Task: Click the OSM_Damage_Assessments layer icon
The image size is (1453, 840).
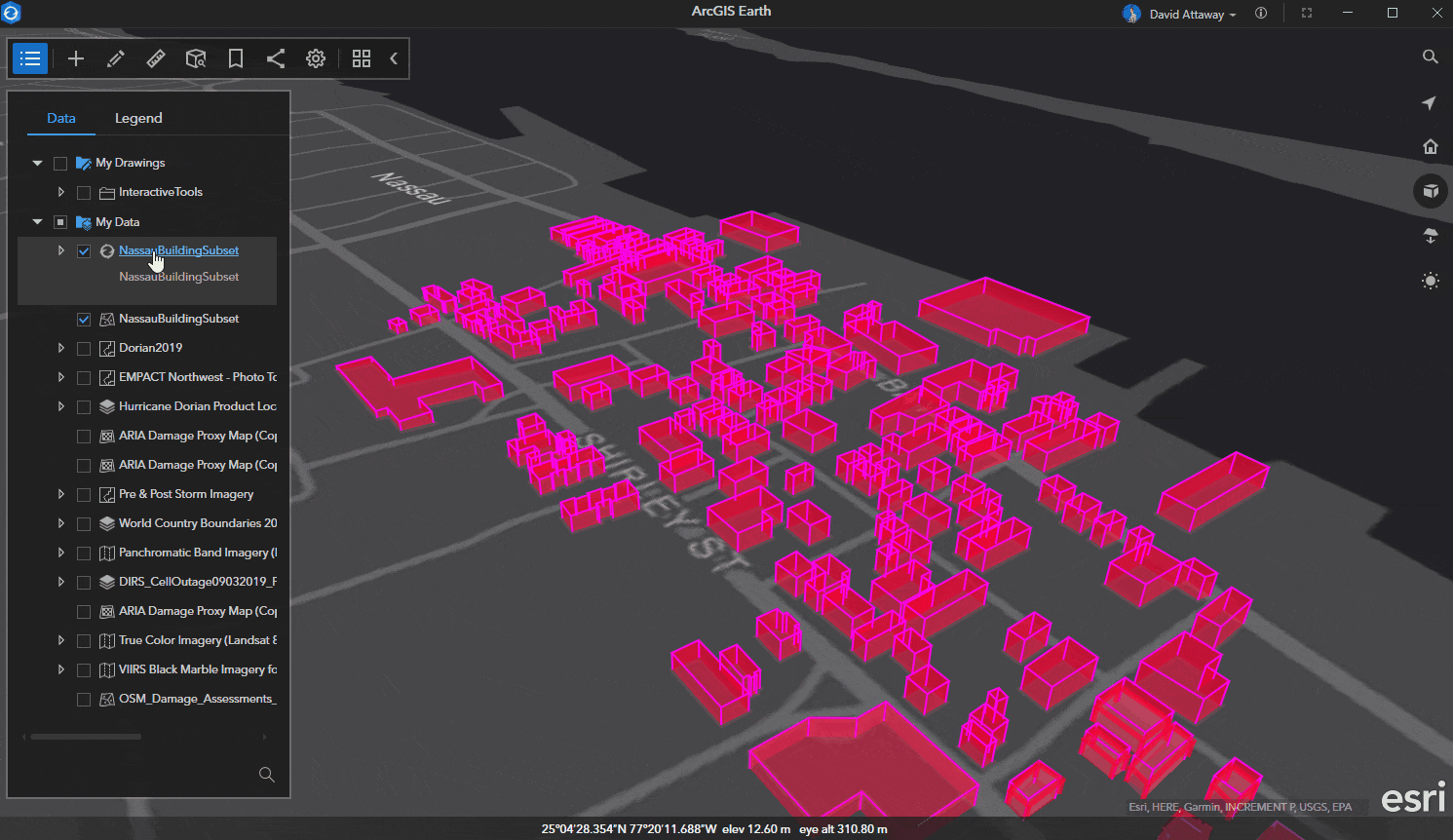Action: 107,699
